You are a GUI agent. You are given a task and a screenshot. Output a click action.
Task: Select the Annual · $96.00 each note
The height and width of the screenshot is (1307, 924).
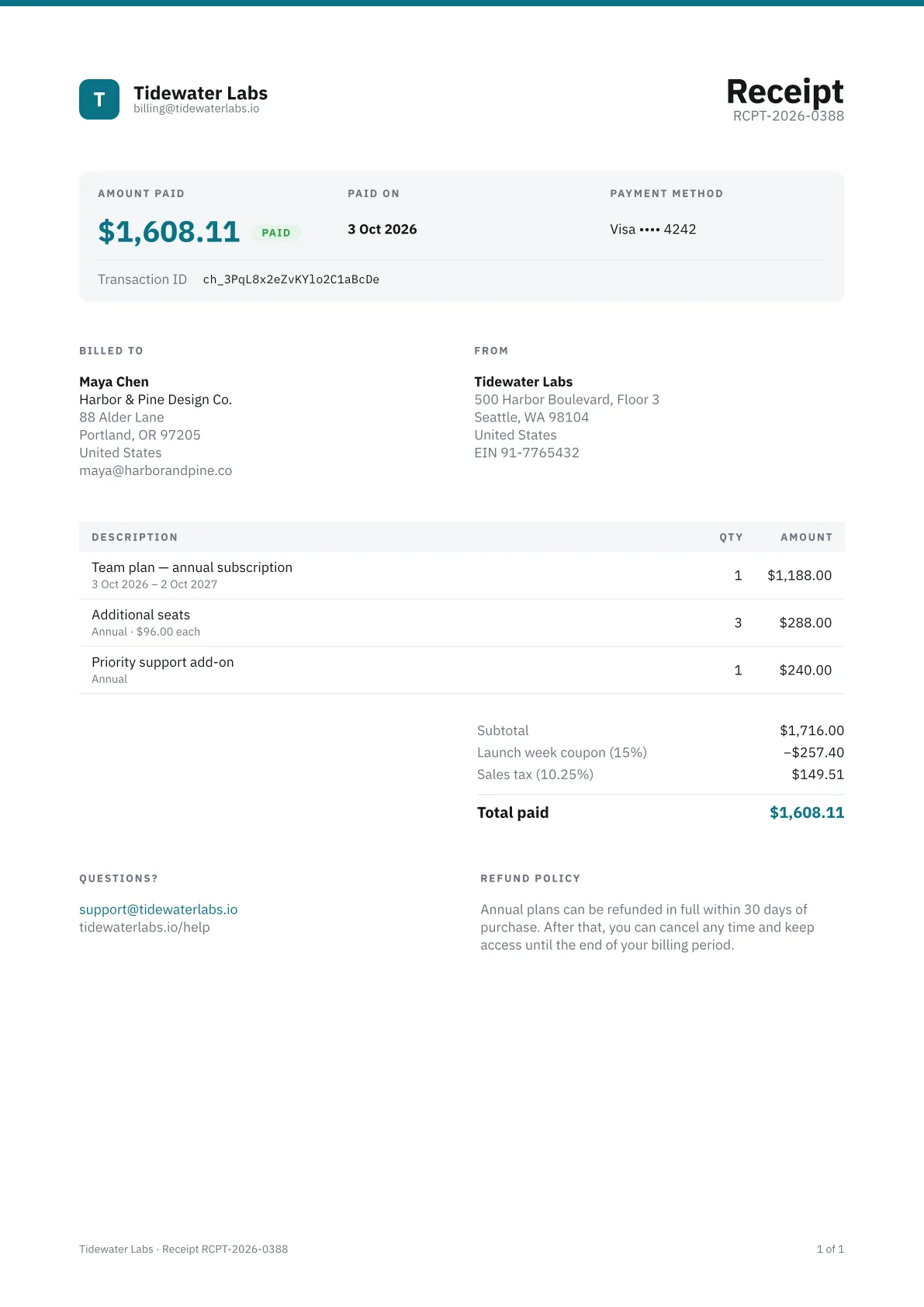(x=146, y=632)
